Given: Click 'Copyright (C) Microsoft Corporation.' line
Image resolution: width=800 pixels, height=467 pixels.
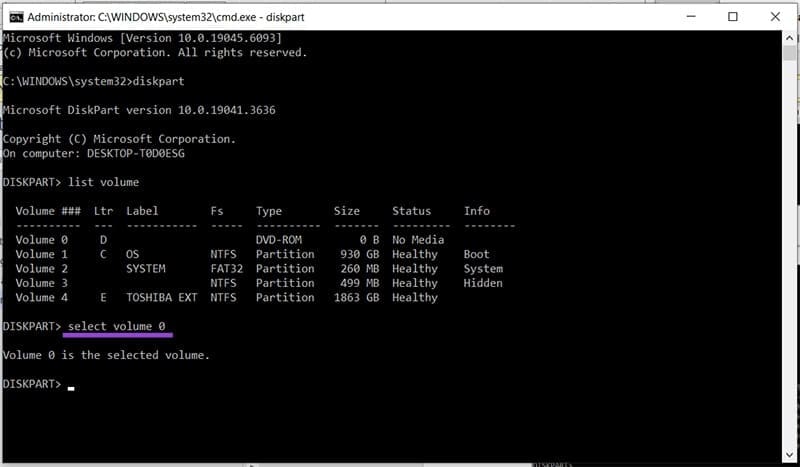Looking at the screenshot, I should tap(119, 139).
